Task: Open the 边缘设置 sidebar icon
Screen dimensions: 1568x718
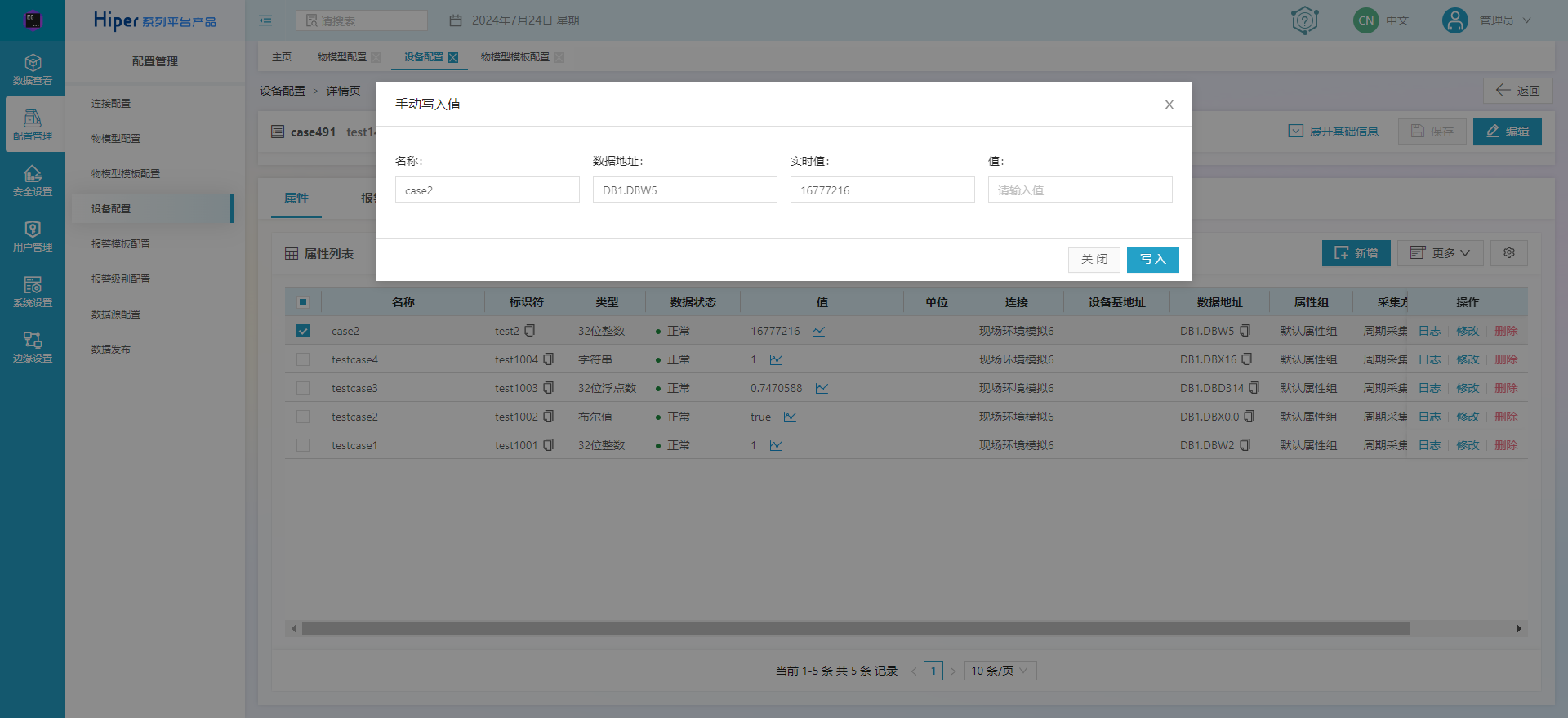Action: (33, 347)
